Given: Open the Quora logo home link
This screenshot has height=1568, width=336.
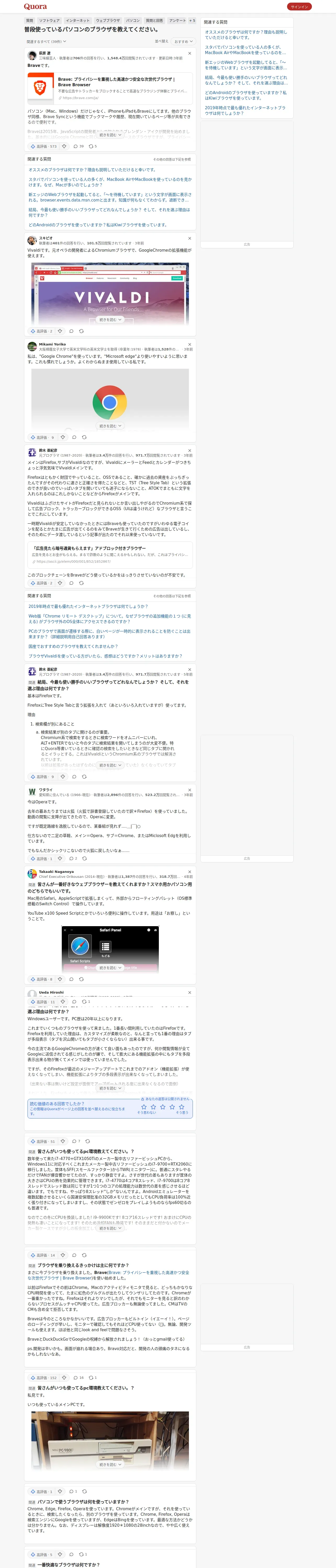Looking at the screenshot, I should pyautogui.click(x=35, y=7).
